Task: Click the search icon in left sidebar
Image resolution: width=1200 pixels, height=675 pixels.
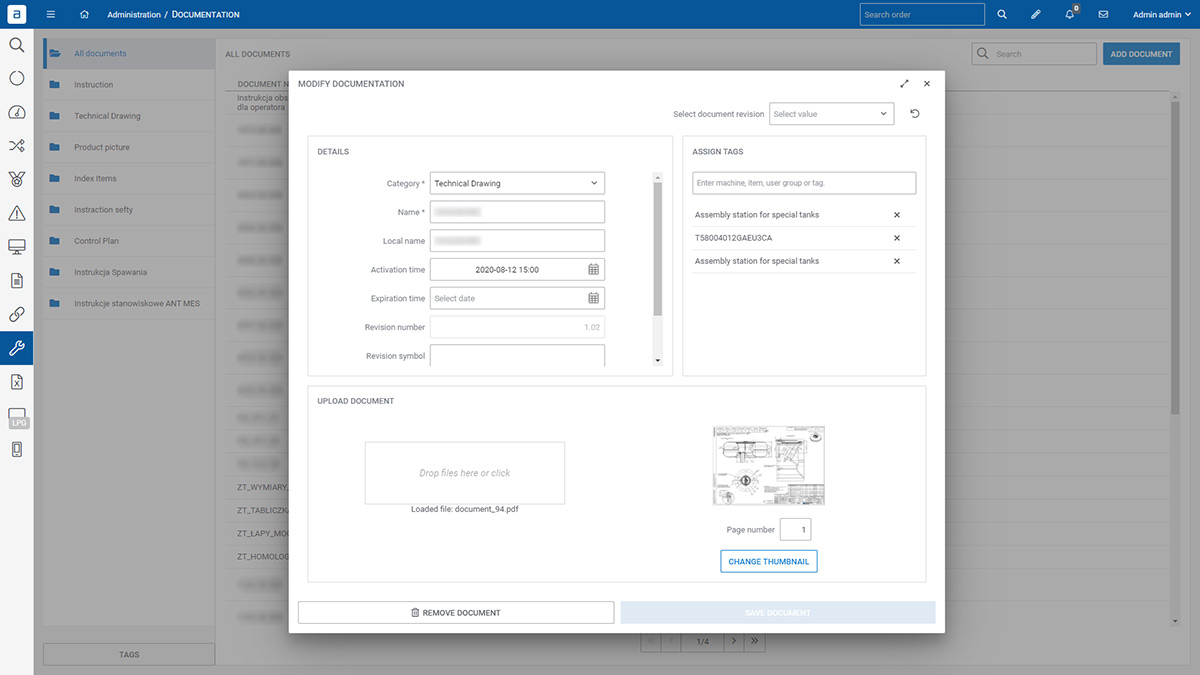Action: point(16,45)
